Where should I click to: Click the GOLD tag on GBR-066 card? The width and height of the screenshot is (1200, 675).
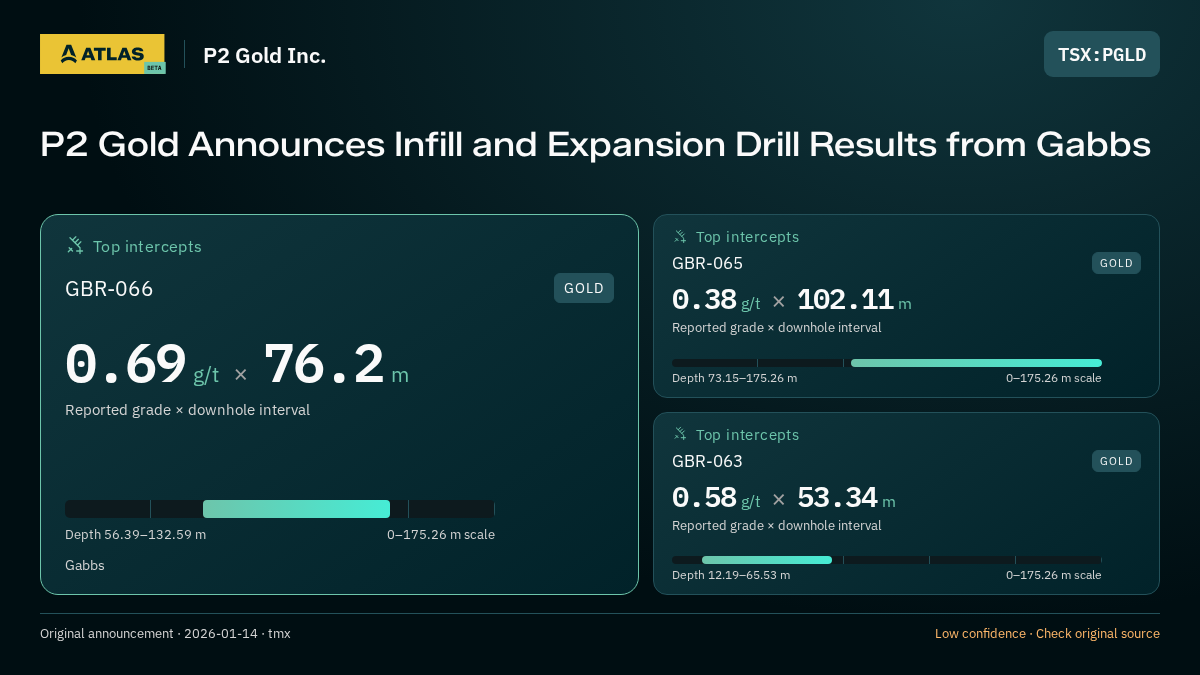(584, 288)
